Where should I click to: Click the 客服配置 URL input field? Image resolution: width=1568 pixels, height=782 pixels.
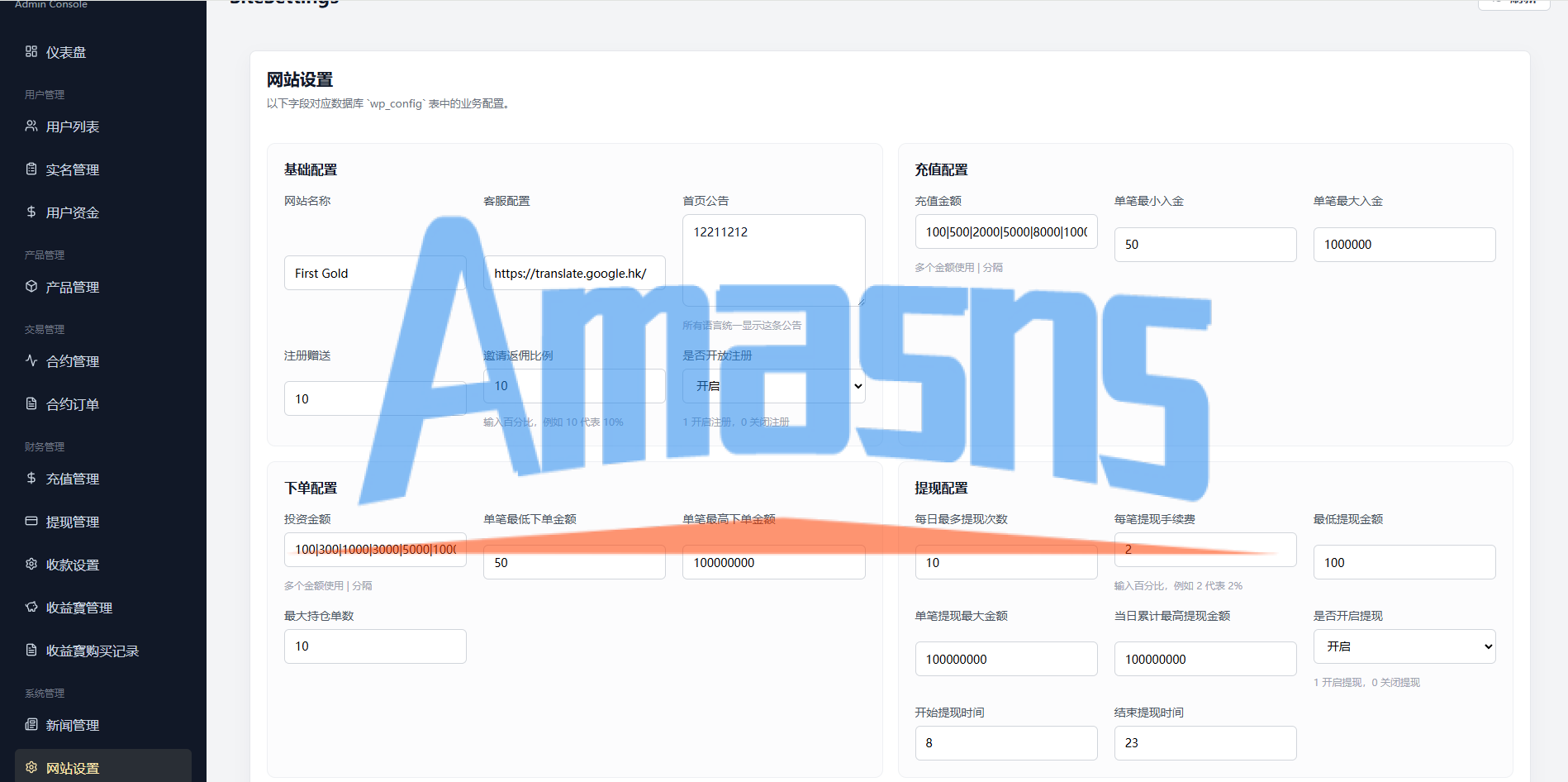pyautogui.click(x=574, y=273)
